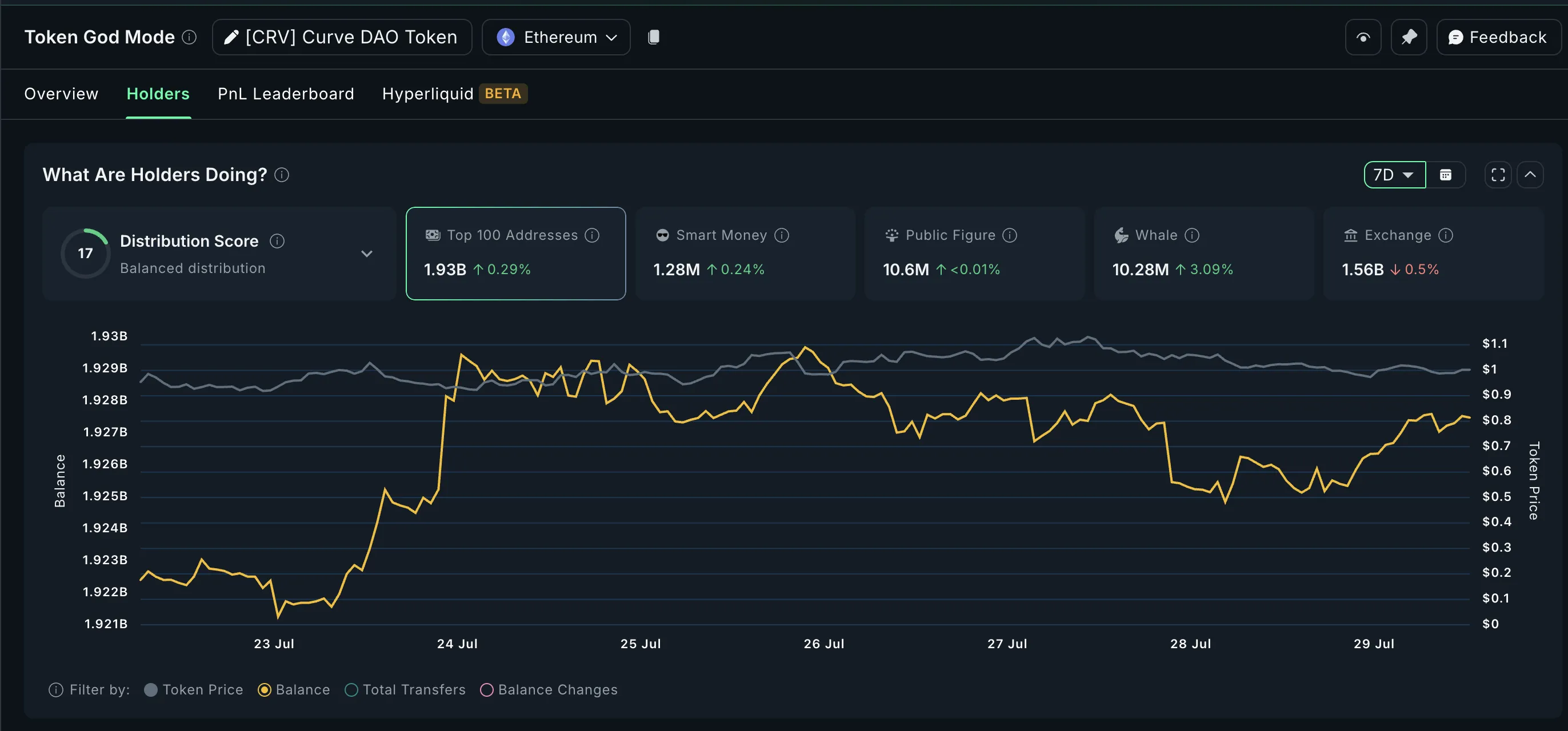Image resolution: width=1568 pixels, height=731 pixels.
Task: Click info icon next to Whale label
Action: (x=1192, y=235)
